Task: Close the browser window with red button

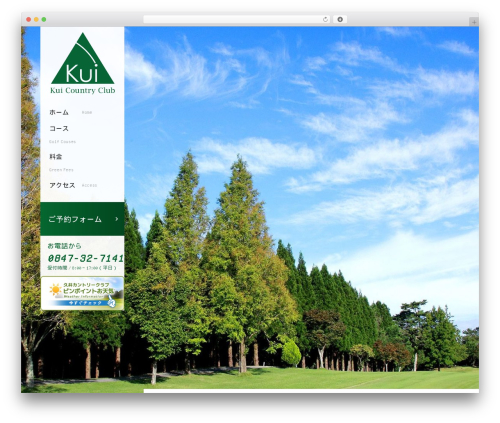Action: tap(29, 19)
